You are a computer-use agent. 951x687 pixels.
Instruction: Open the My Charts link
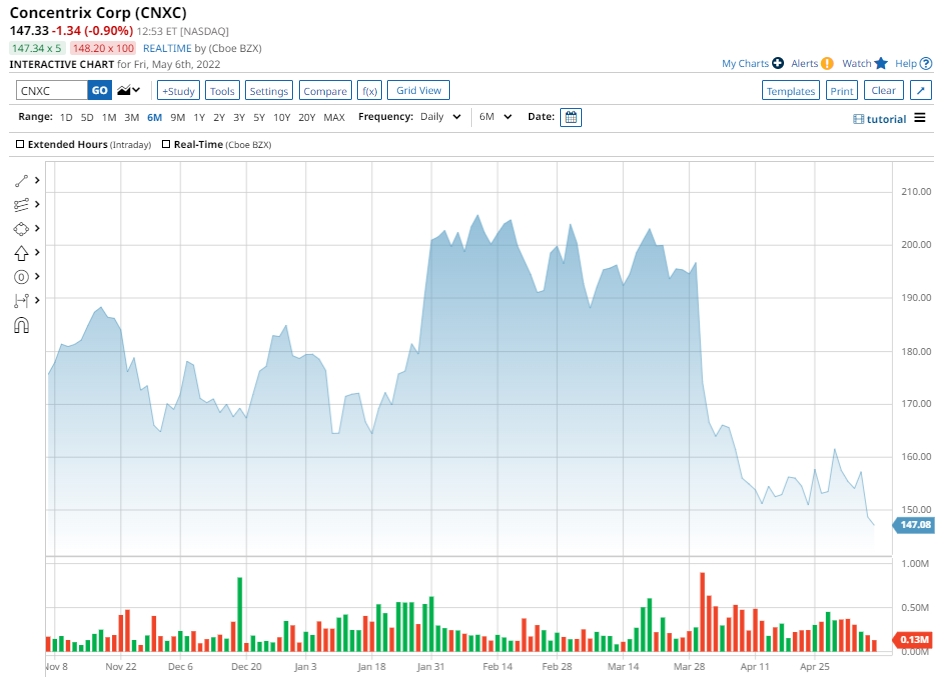click(x=745, y=63)
